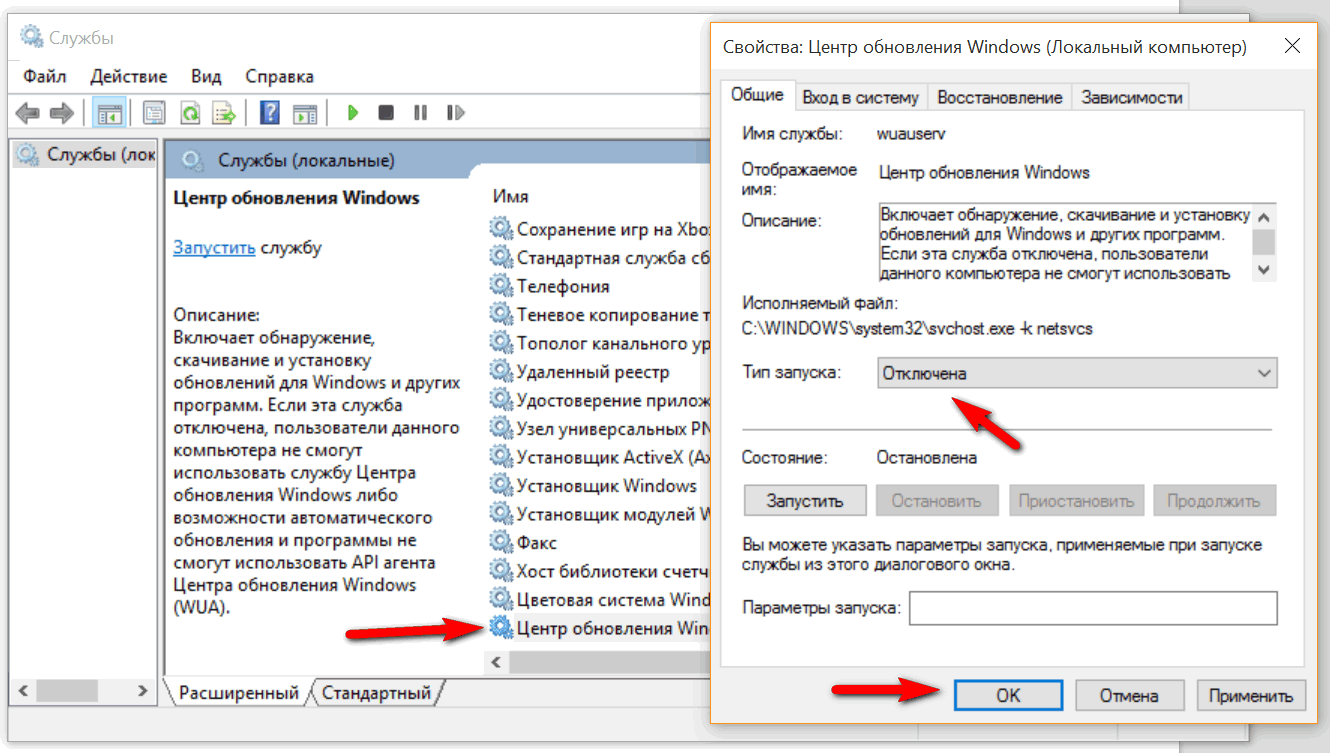Click the Остановить button in the dialog
Screen dimensions: 1330x753
[936, 501]
